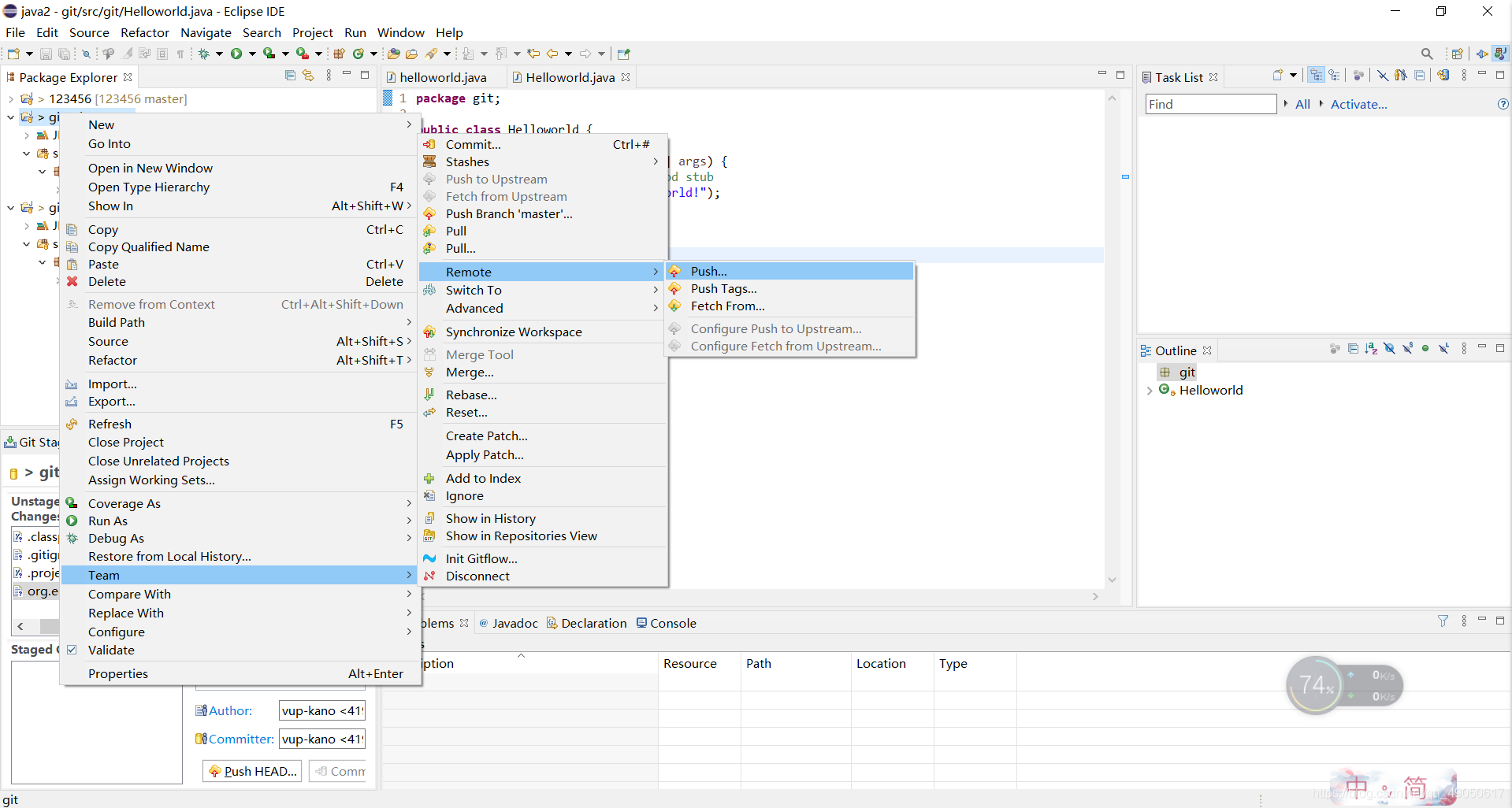Click the Author input field
Viewport: 1512px width, 808px height.
[322, 710]
